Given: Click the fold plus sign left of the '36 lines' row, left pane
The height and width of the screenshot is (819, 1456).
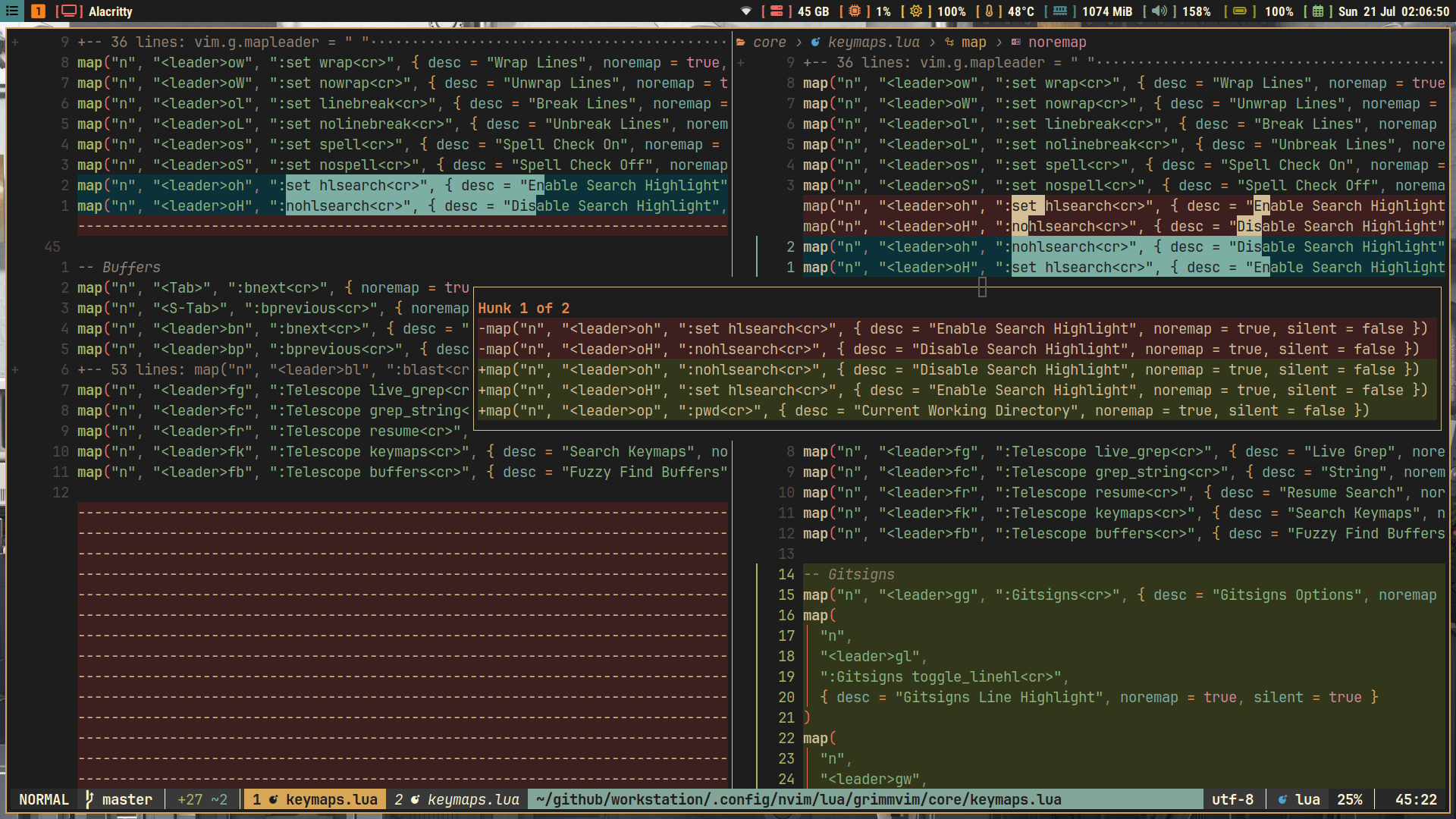Looking at the screenshot, I should pyautogui.click(x=14, y=42).
